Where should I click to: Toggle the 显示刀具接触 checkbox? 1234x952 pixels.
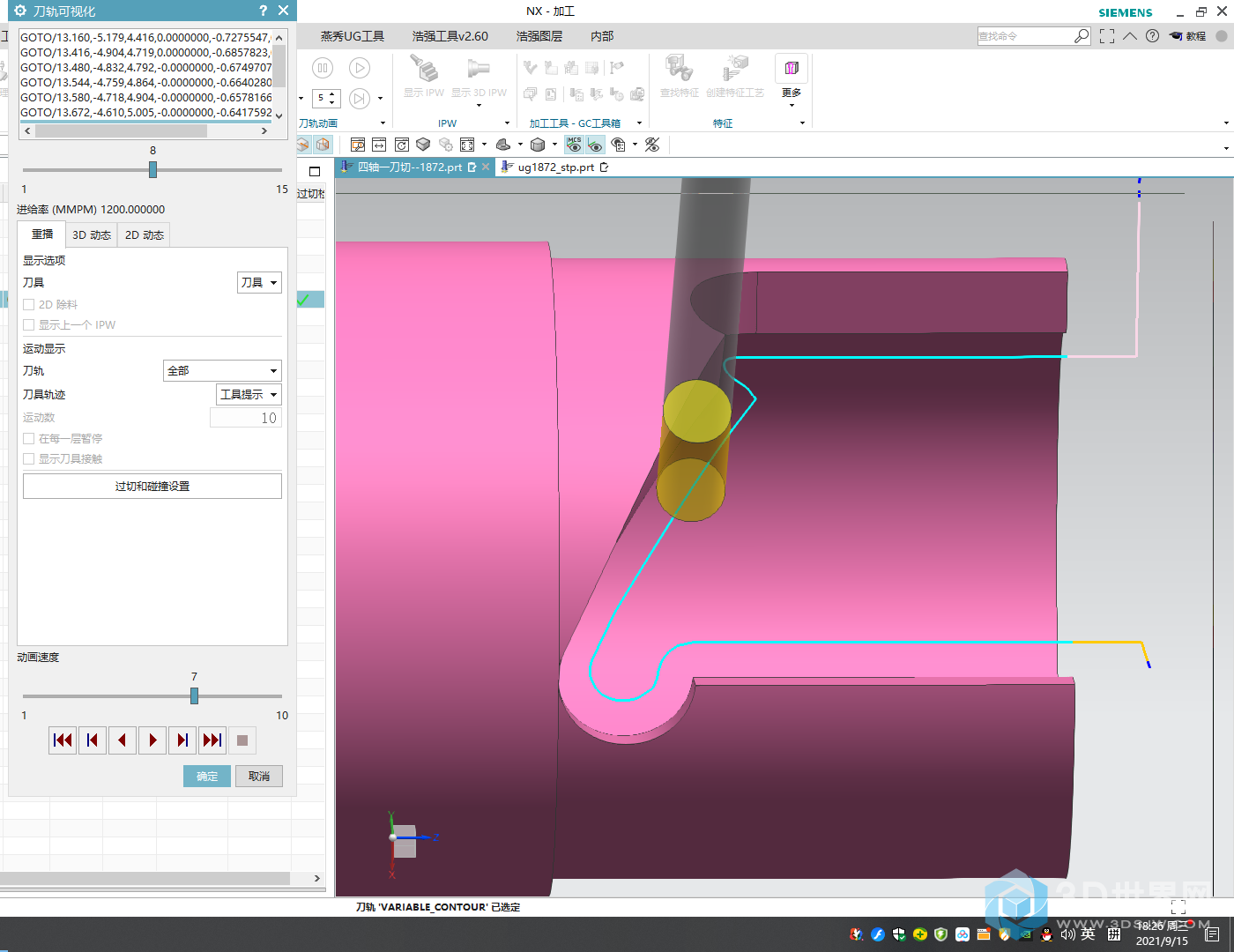(x=29, y=458)
